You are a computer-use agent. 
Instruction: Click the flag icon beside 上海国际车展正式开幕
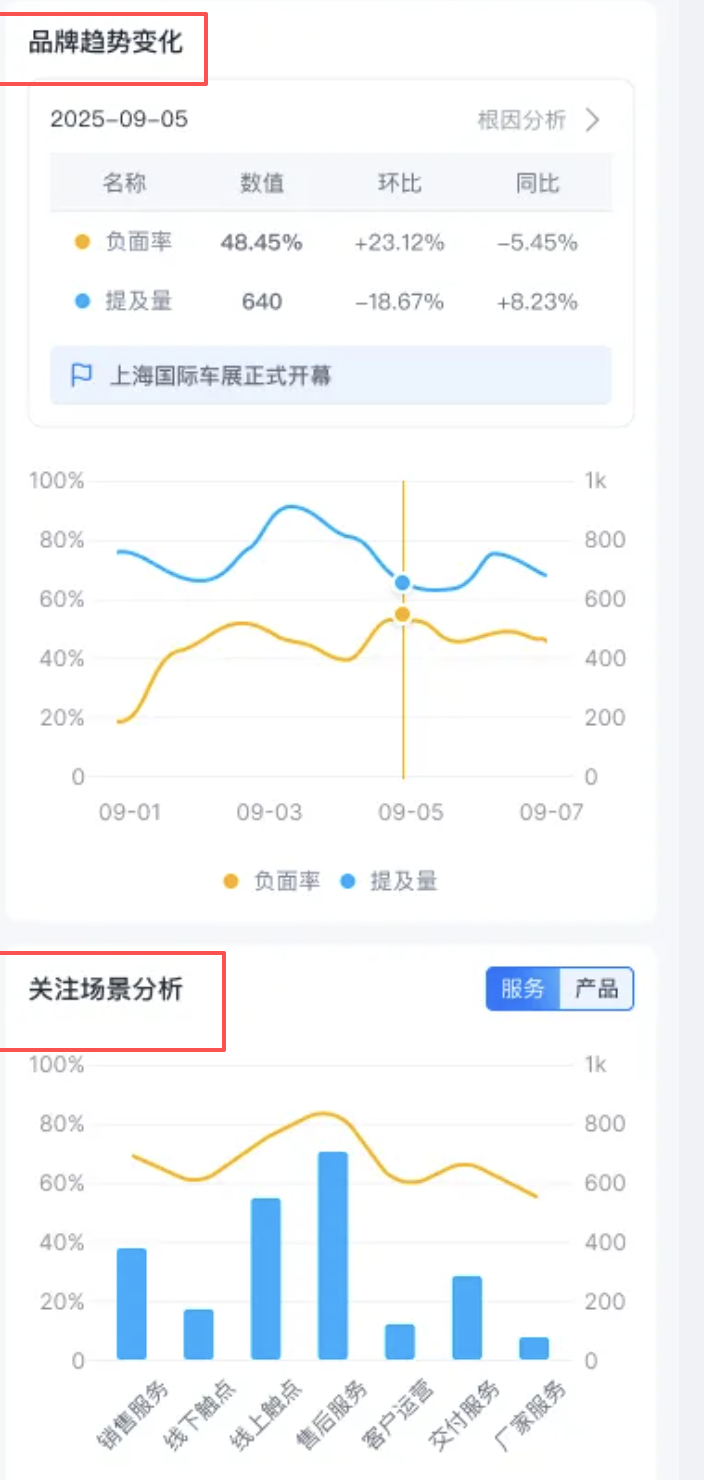pyautogui.click(x=81, y=376)
